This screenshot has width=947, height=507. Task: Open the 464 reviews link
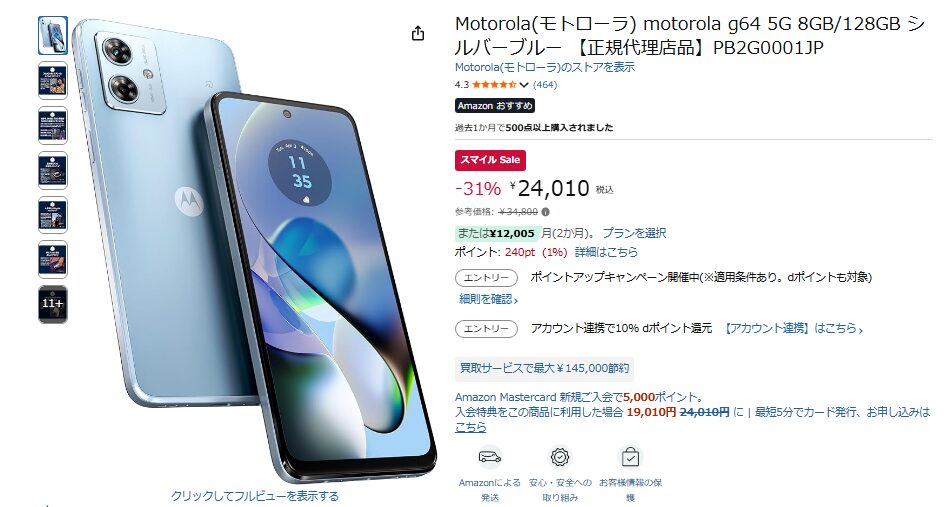545,85
